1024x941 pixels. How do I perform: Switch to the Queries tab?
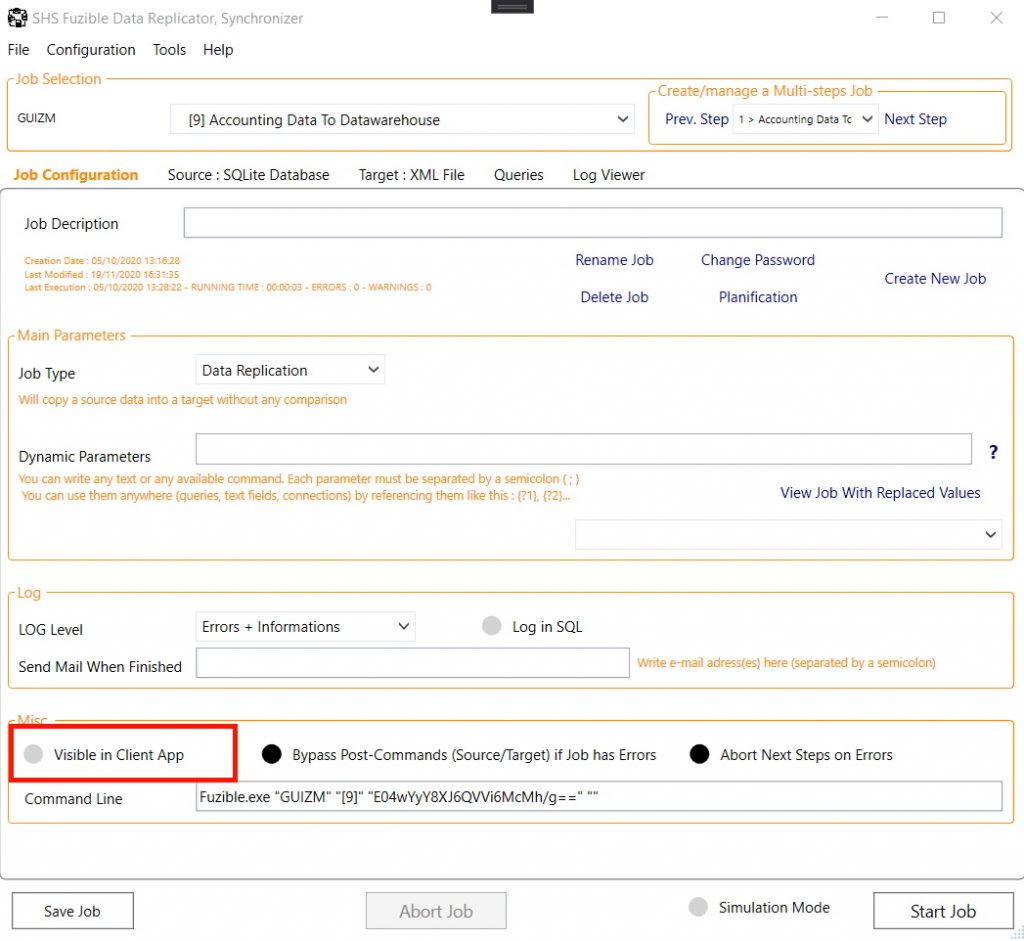point(519,175)
